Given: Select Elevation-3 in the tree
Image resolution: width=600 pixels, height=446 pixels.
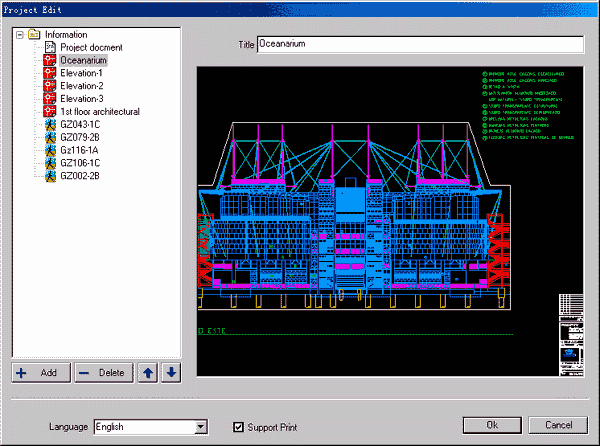Looking at the screenshot, I should point(82,99).
